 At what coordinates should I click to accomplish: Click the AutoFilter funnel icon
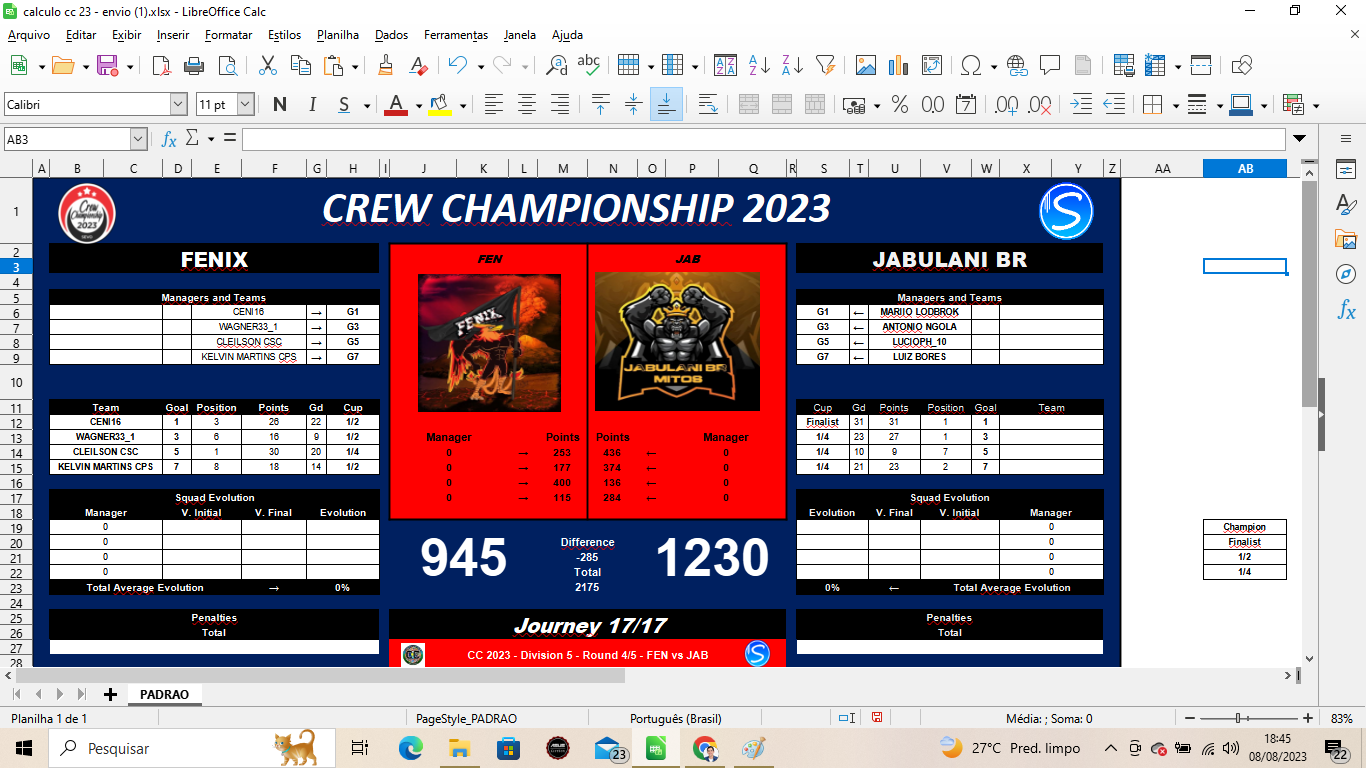point(825,66)
